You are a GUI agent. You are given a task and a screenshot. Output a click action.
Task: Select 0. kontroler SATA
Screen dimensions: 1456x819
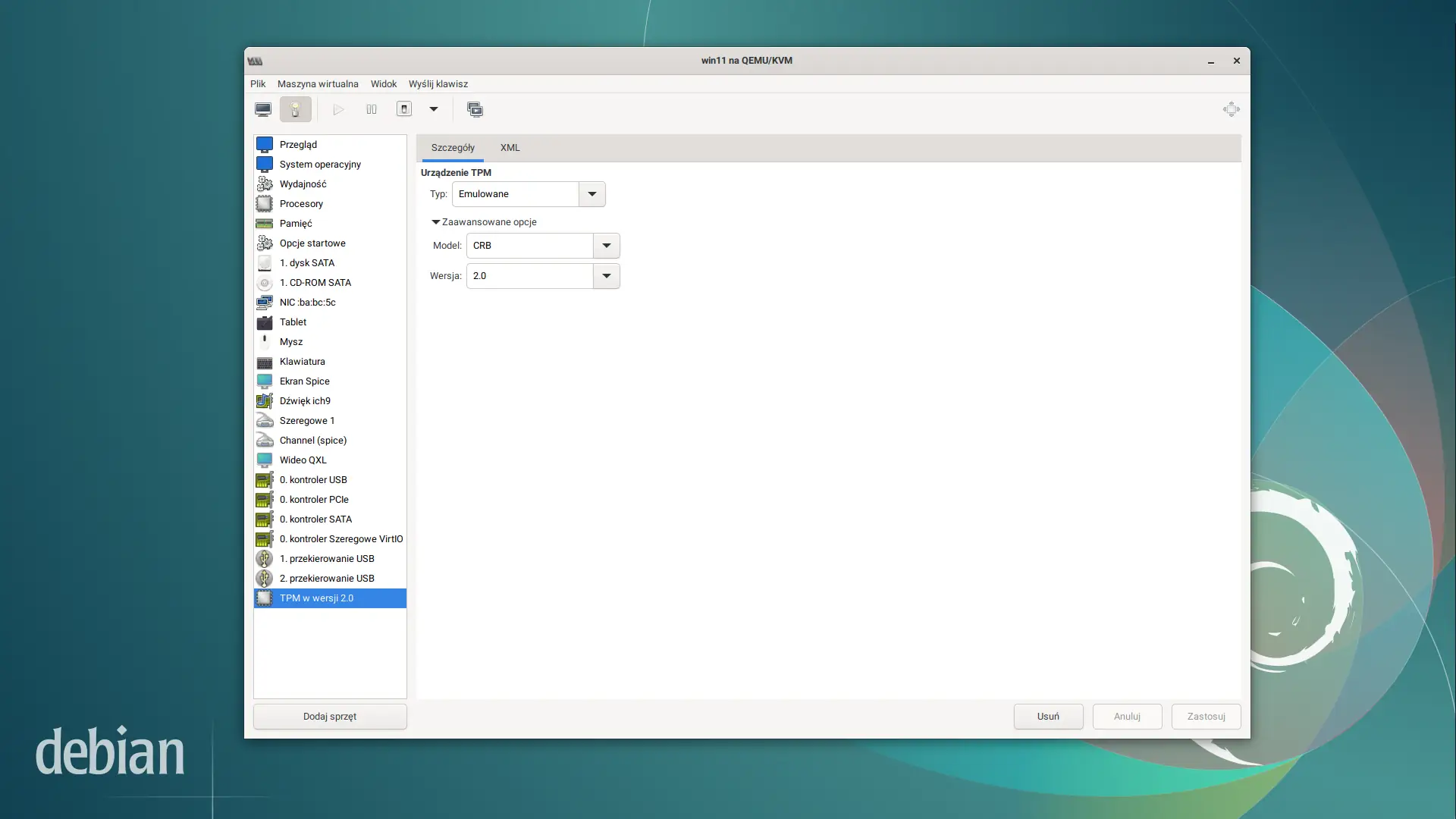[330, 519]
